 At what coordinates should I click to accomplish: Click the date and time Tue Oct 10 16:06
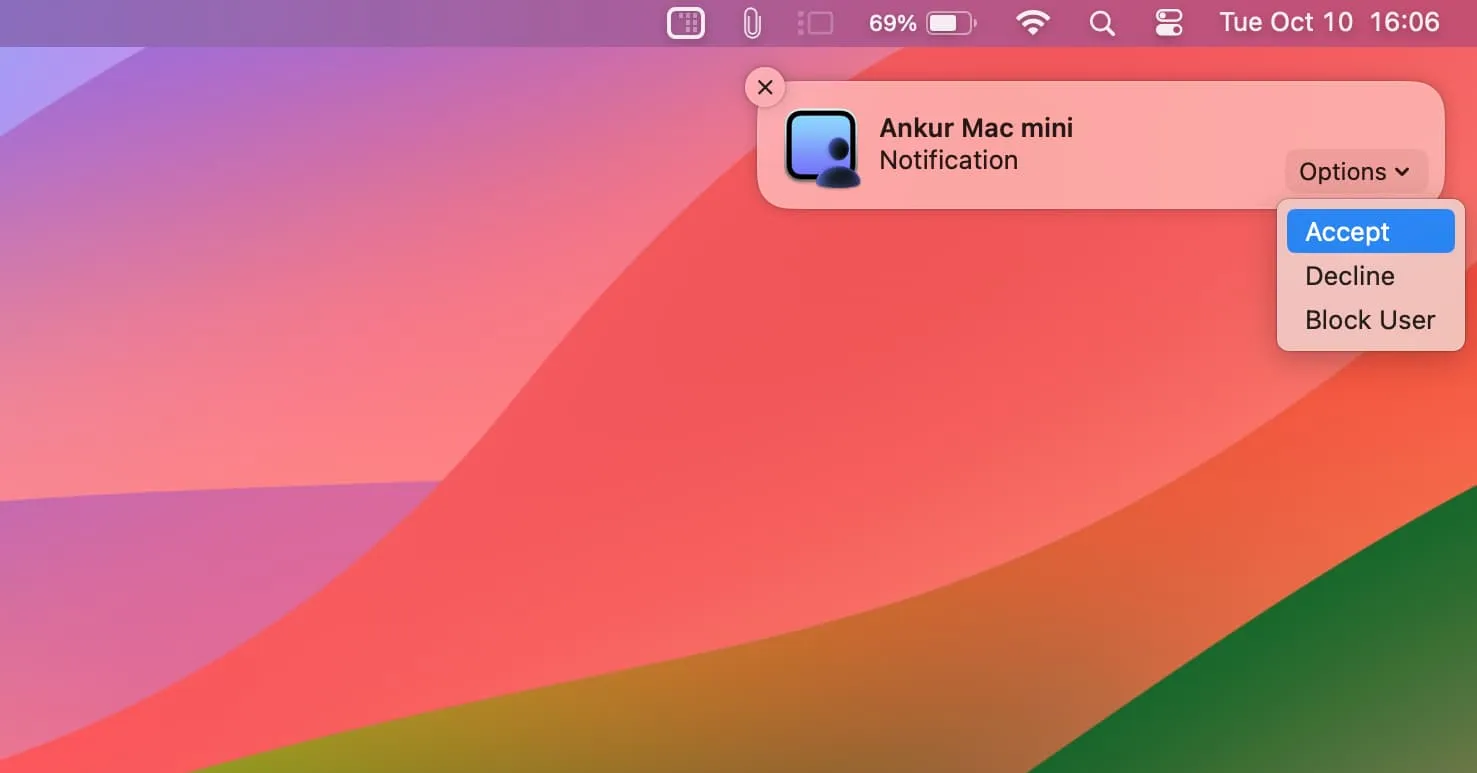click(1329, 23)
